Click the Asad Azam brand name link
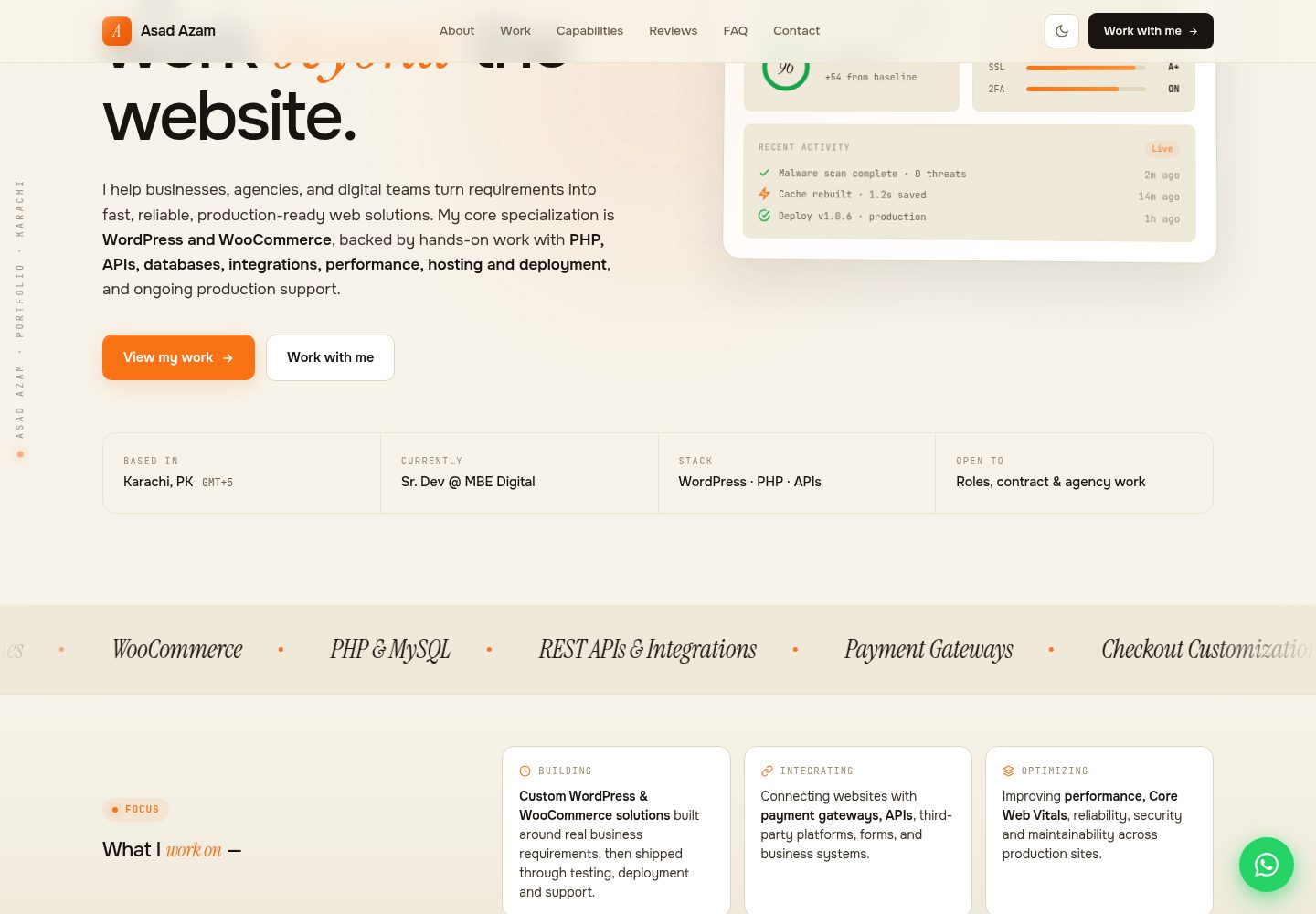Screen dimensions: 1316x914 point(178,31)
